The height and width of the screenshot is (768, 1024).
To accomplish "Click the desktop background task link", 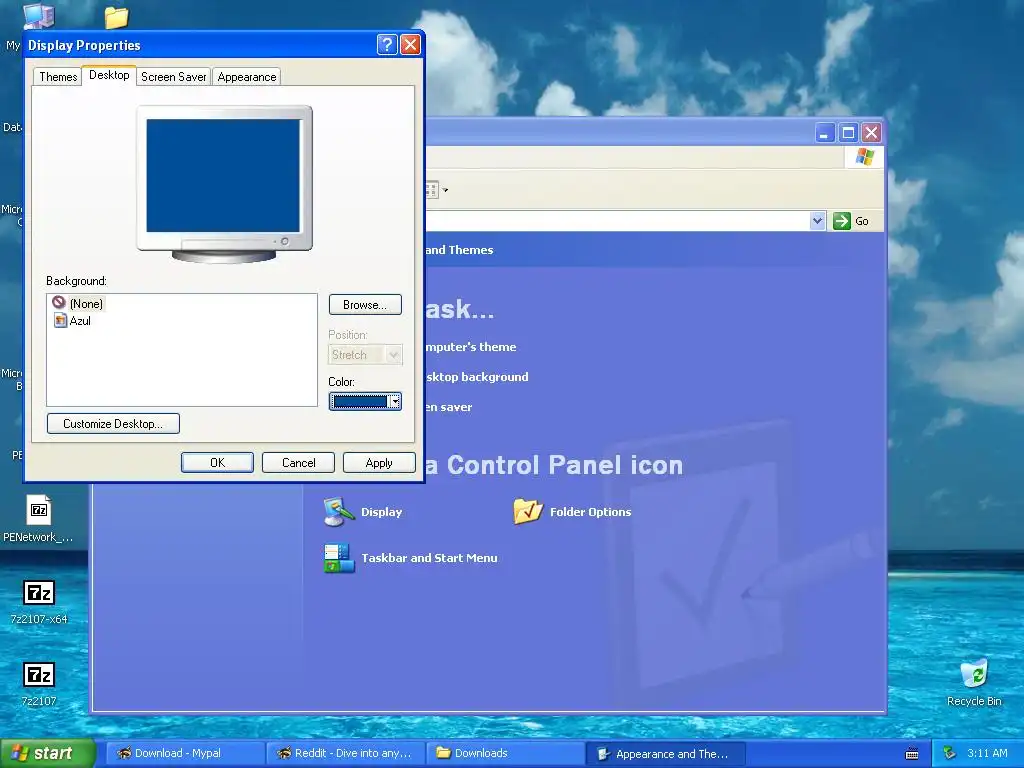I will point(477,377).
